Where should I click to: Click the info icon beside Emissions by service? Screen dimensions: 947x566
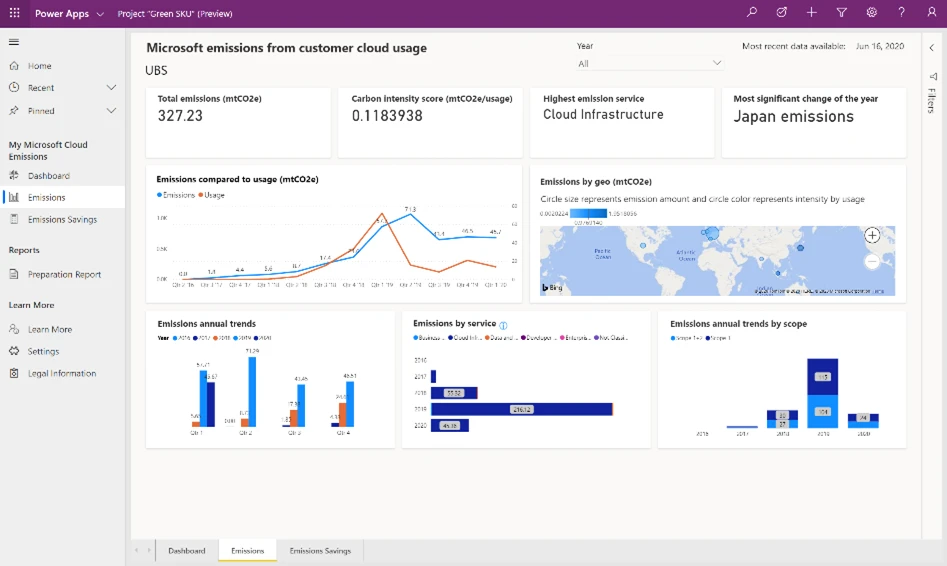tap(503, 325)
